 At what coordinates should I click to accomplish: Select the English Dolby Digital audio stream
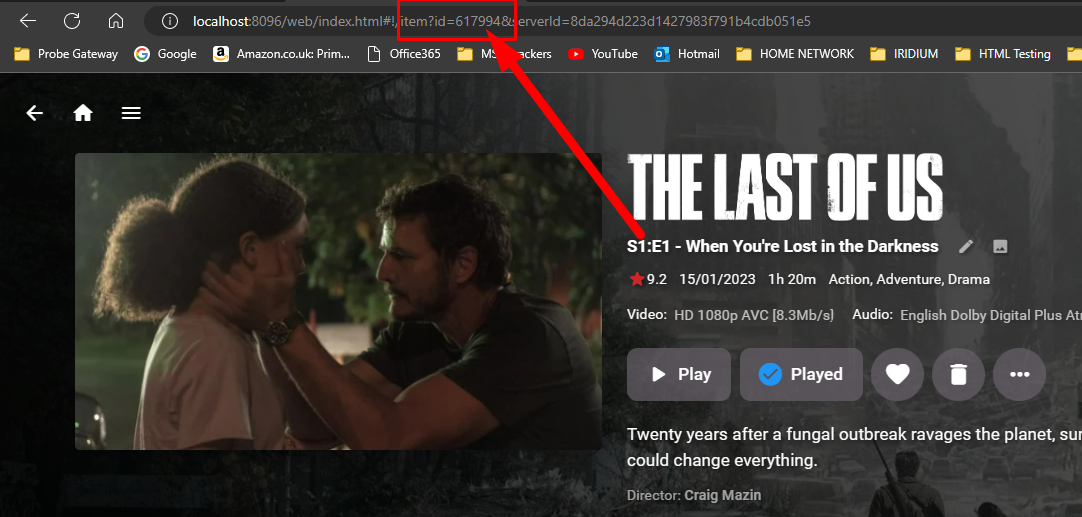point(991,315)
